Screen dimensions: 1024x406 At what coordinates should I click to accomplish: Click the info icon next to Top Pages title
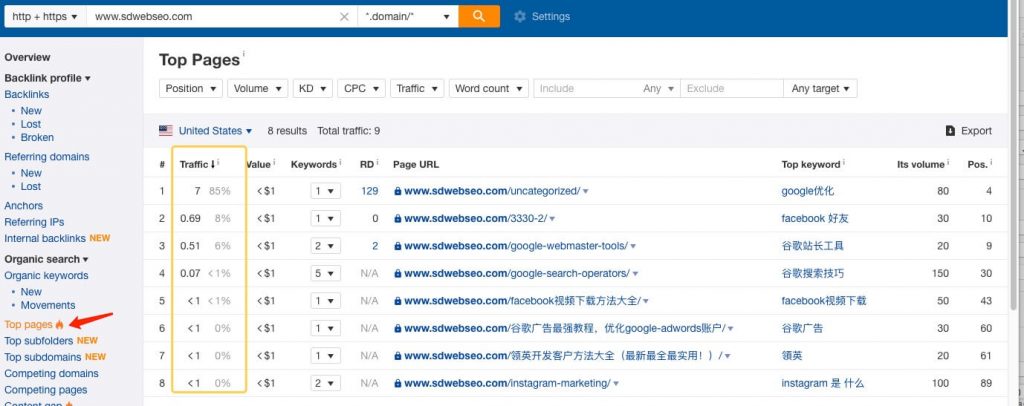tap(244, 54)
